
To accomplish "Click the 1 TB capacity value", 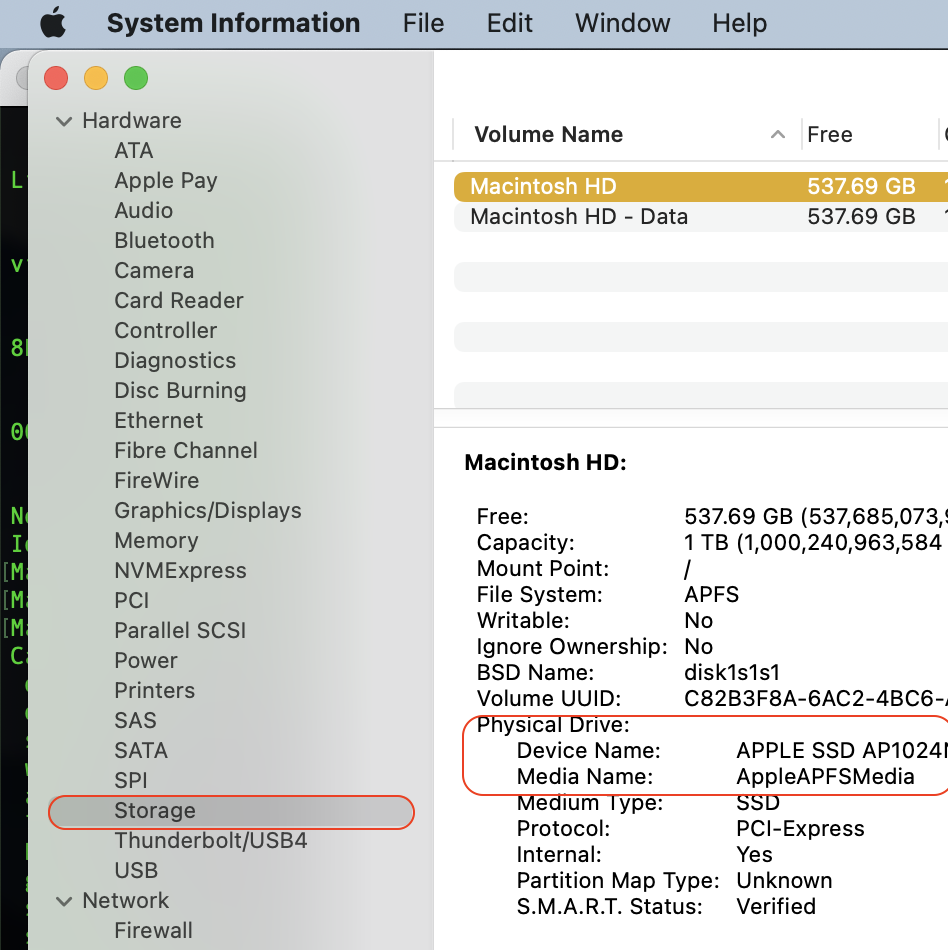I will (x=815, y=542).
